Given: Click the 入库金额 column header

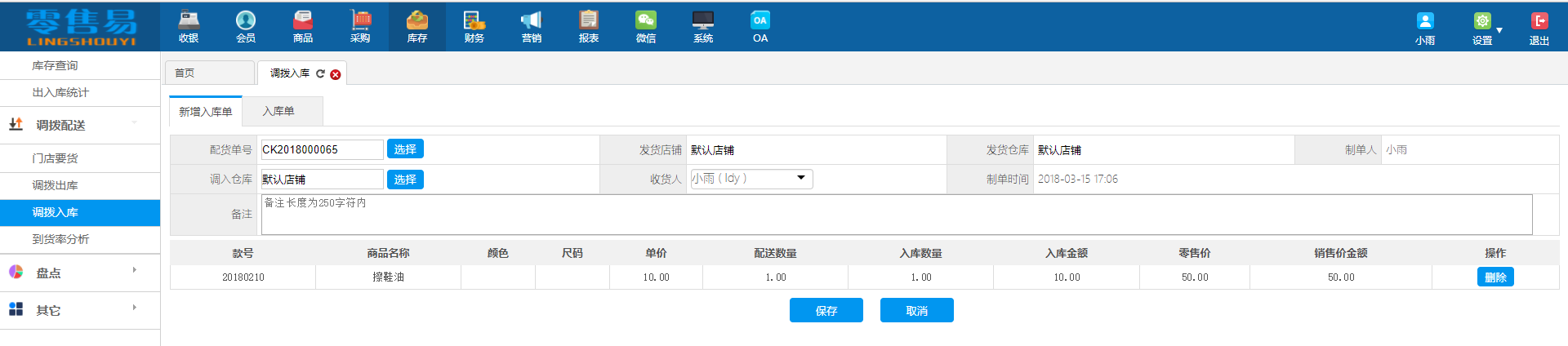Looking at the screenshot, I should pyautogui.click(x=1067, y=253).
